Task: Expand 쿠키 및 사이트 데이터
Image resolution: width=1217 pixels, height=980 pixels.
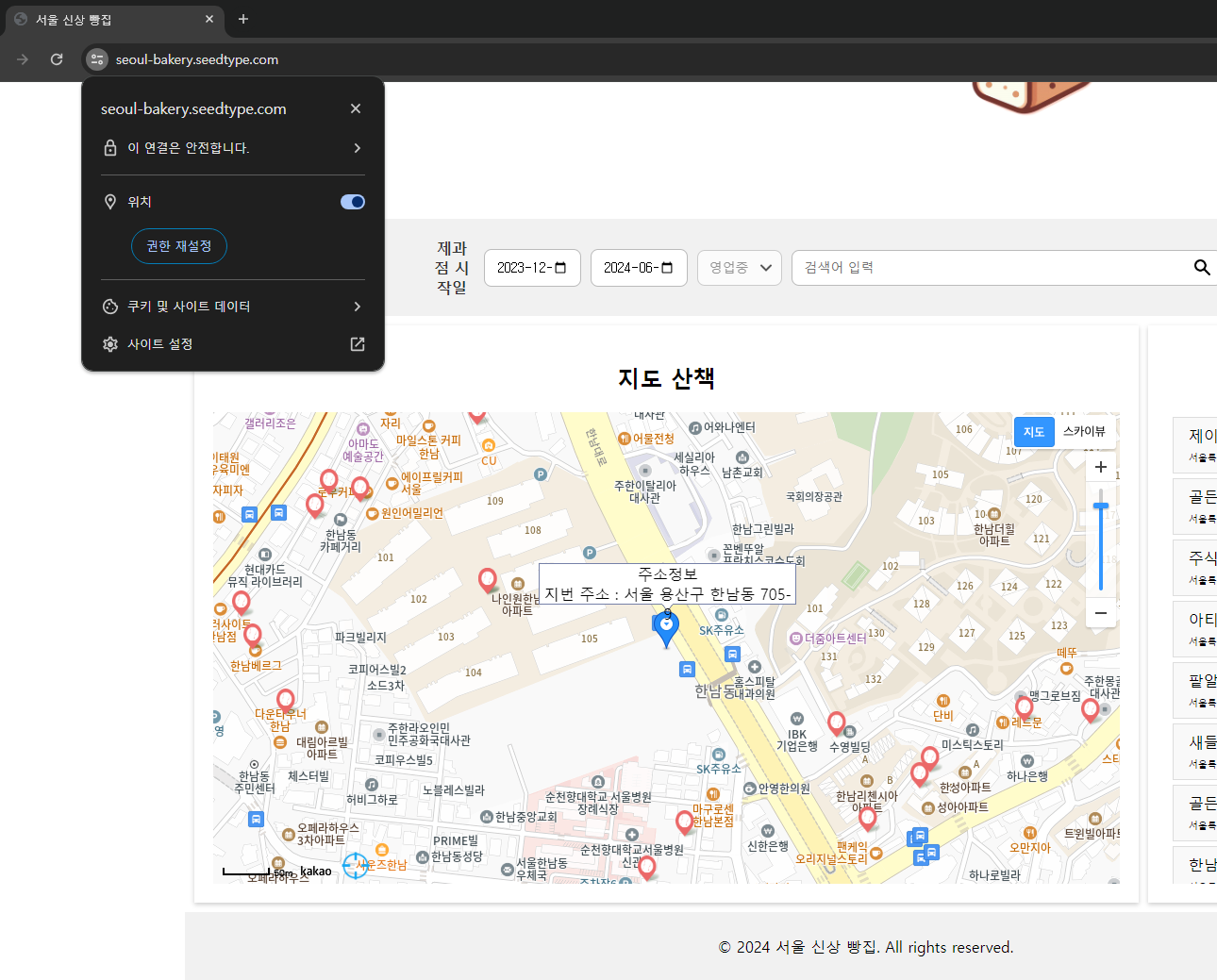Action: 233,306
